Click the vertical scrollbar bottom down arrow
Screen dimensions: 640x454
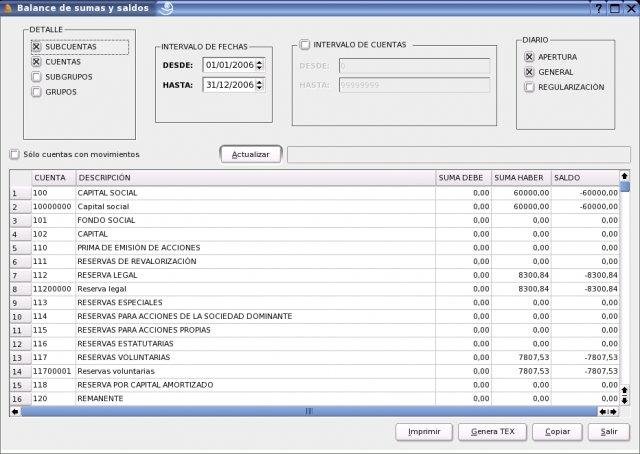click(x=624, y=401)
